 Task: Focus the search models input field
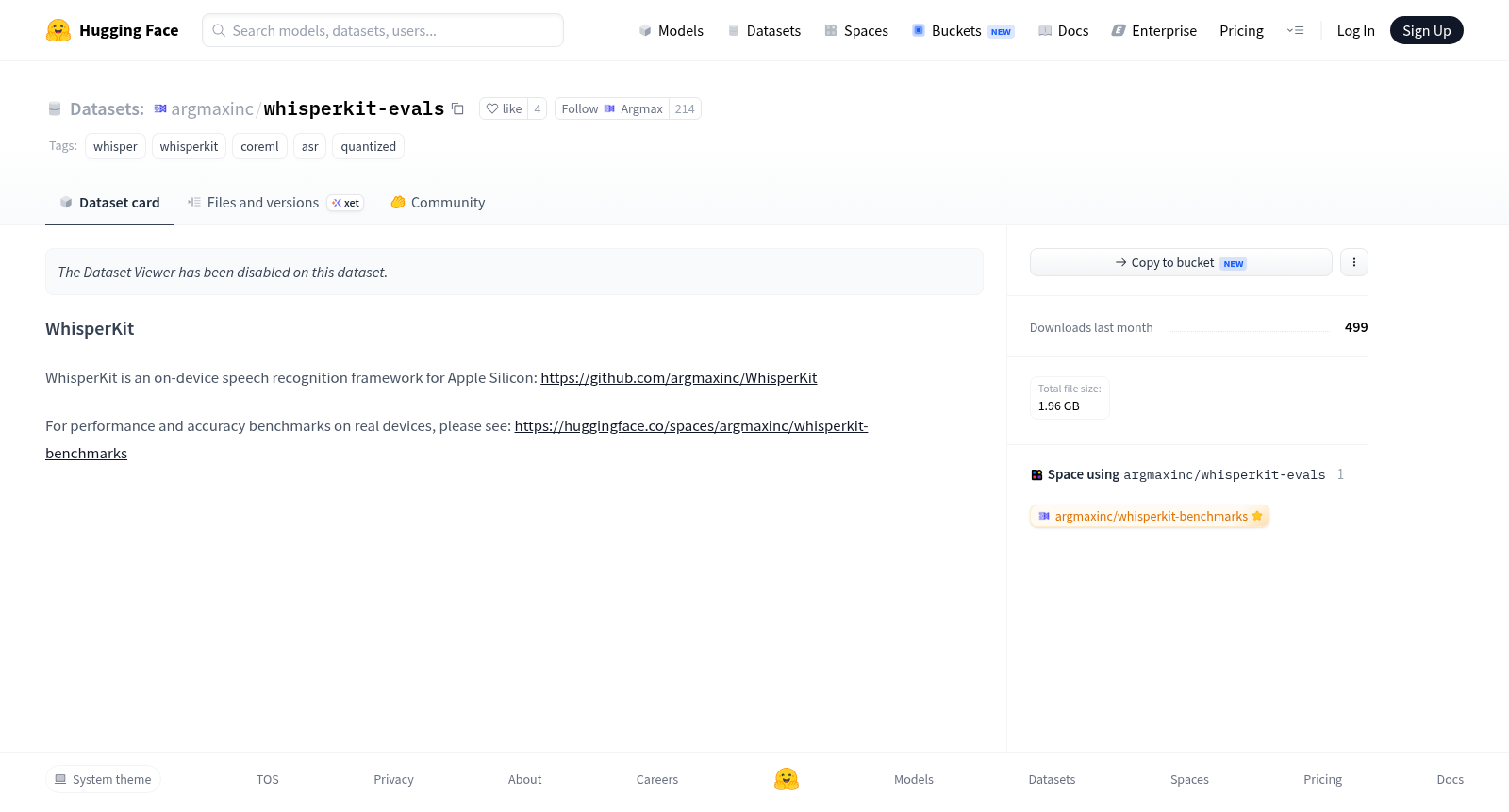[383, 30]
